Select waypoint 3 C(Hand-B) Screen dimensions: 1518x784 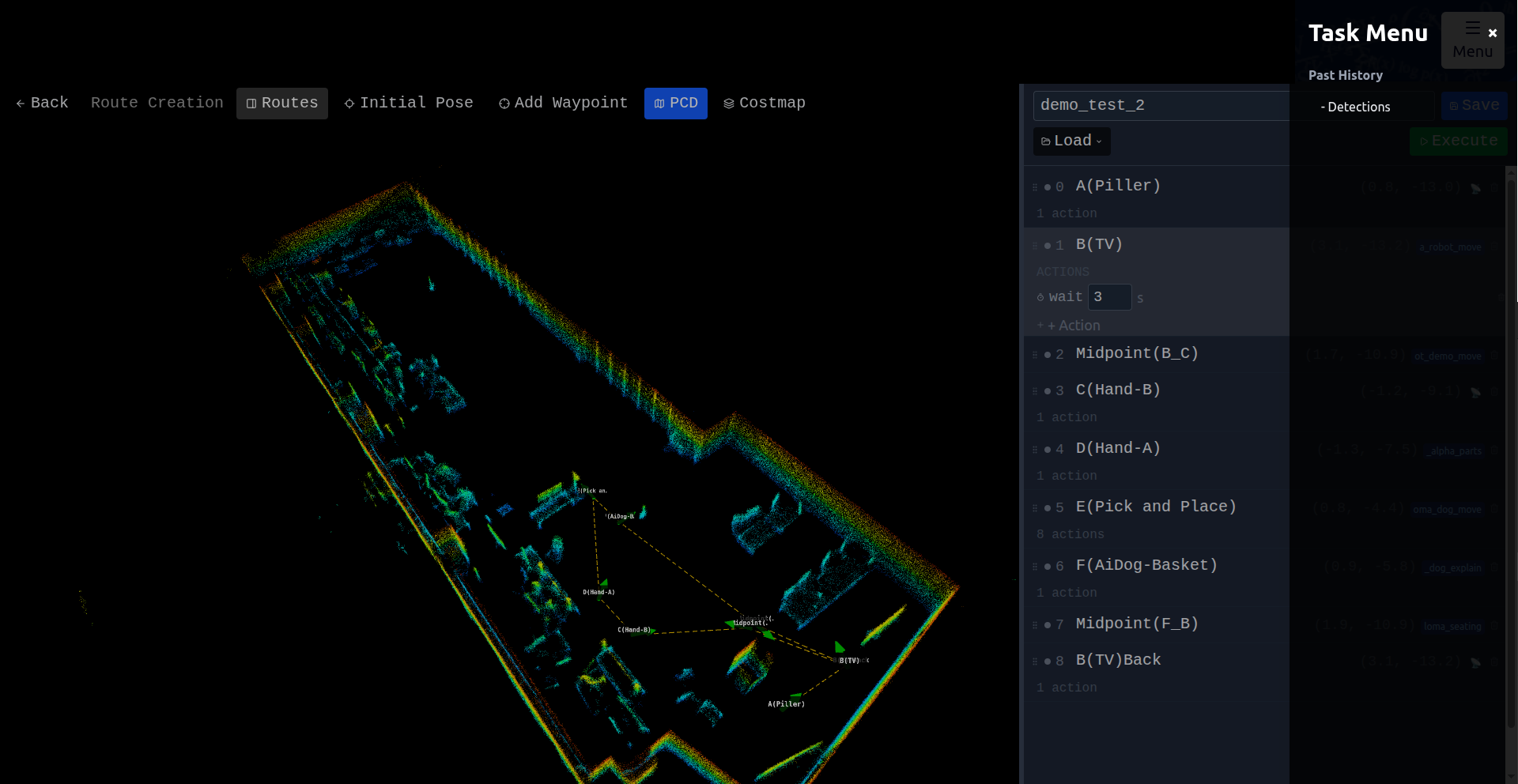coord(1118,390)
